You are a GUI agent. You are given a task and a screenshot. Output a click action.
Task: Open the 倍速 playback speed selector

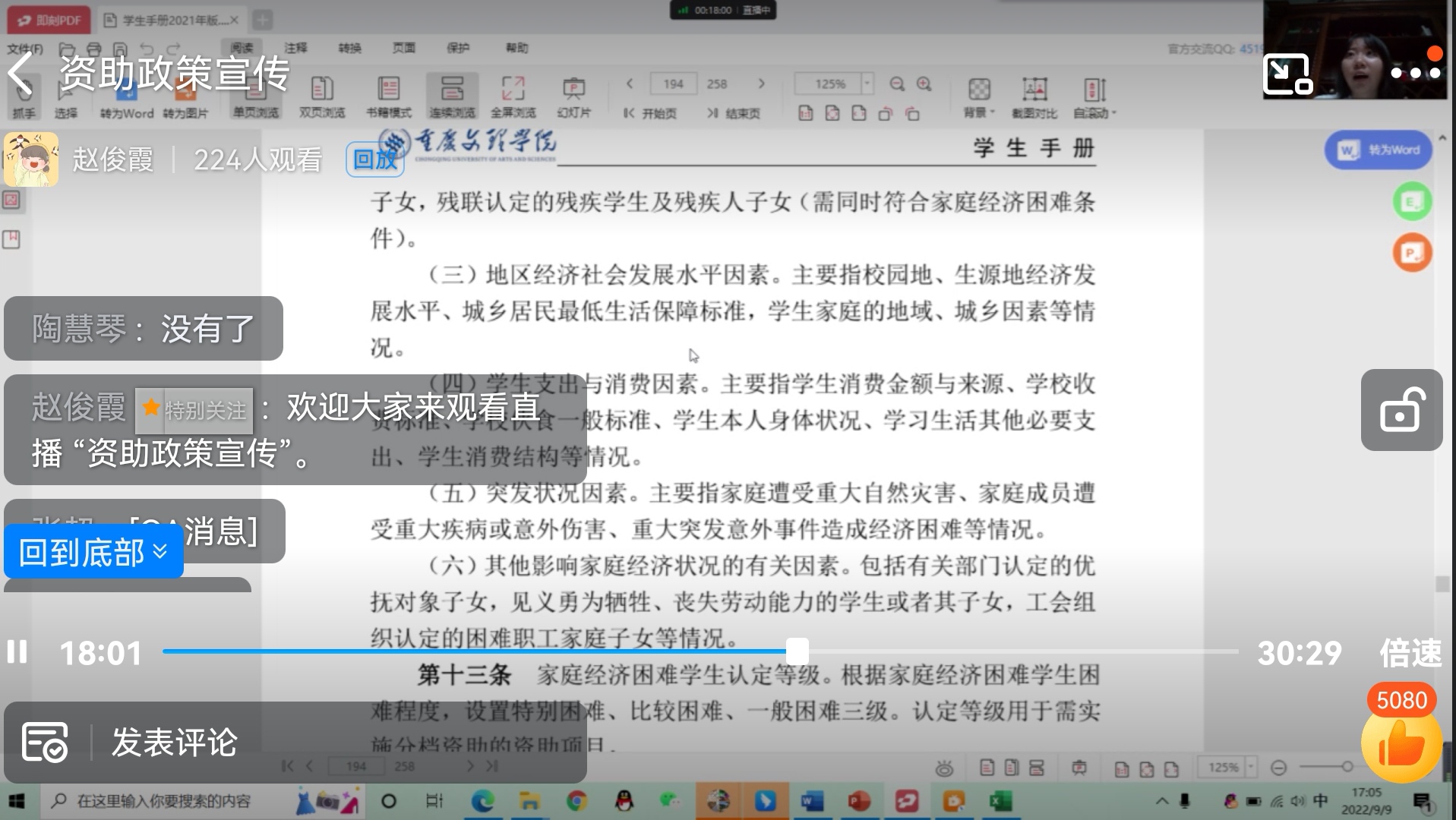tap(1410, 653)
